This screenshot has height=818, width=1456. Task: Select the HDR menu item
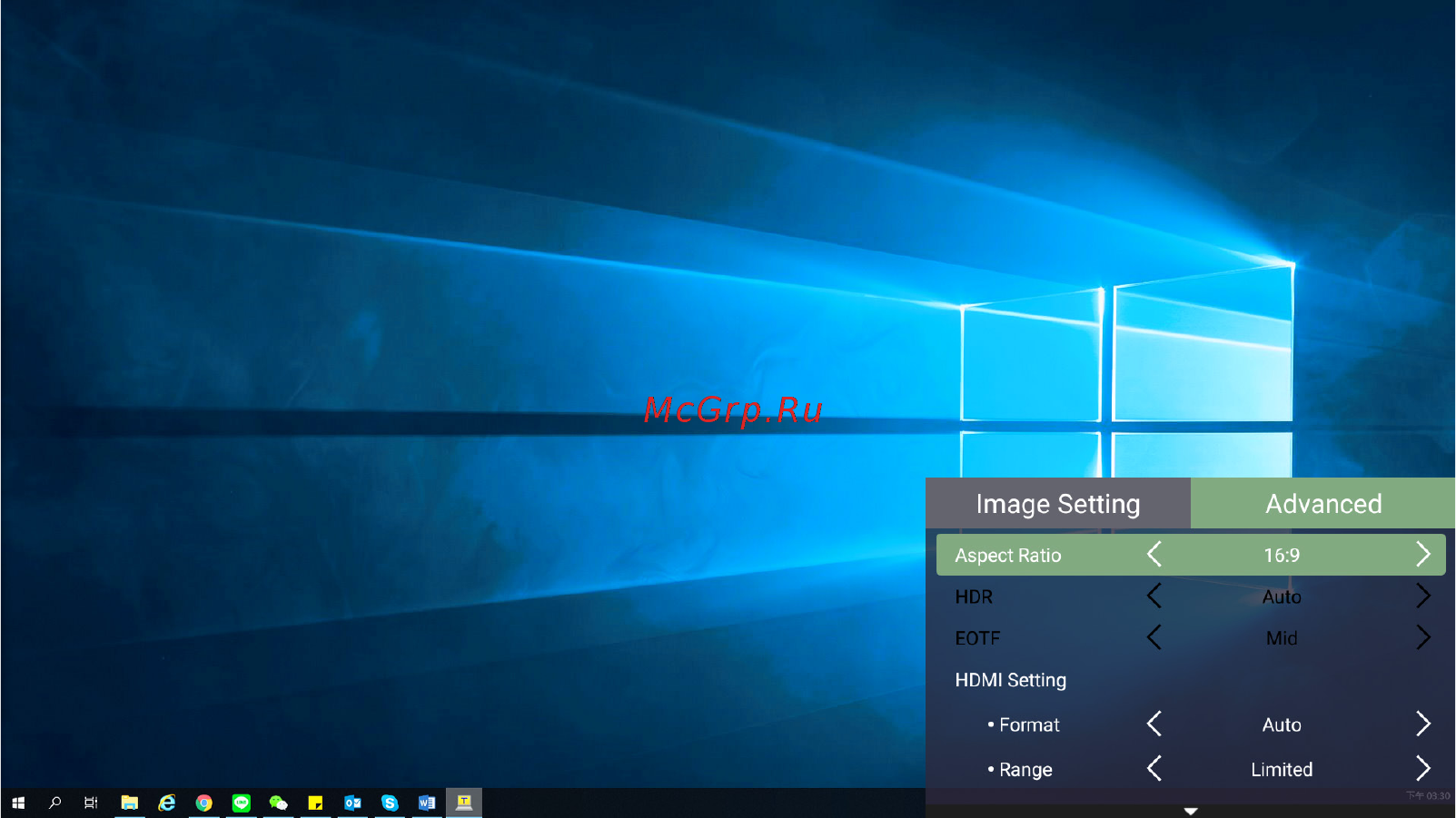pos(974,597)
